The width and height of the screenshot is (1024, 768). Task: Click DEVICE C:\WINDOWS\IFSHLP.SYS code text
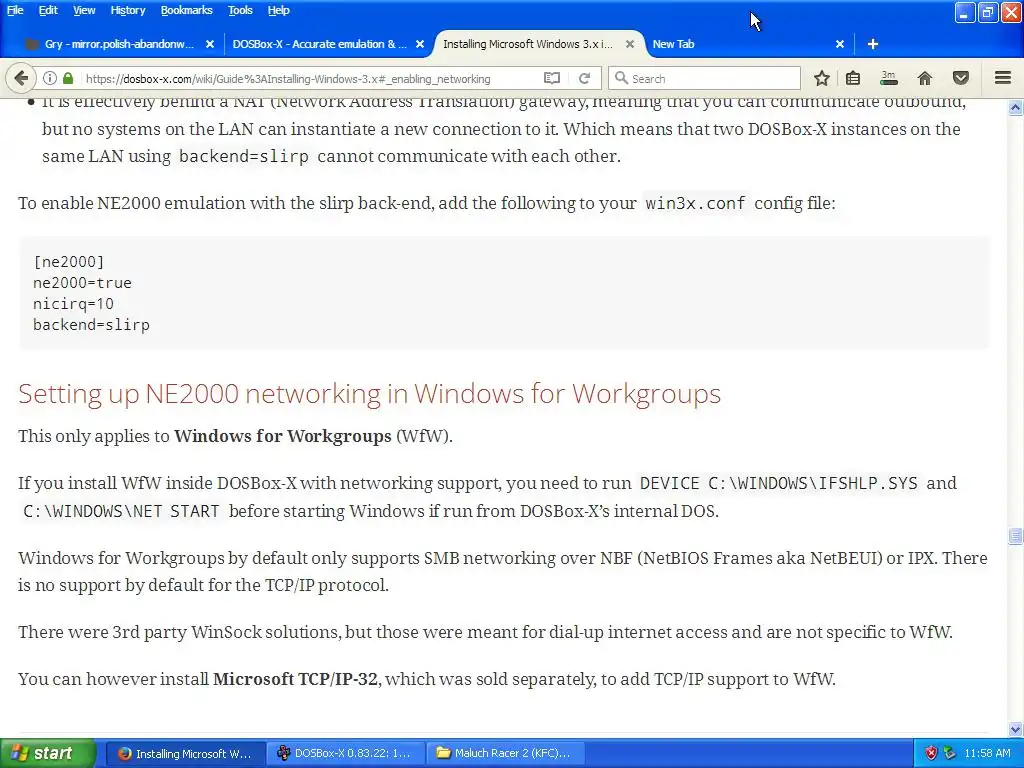pos(778,483)
